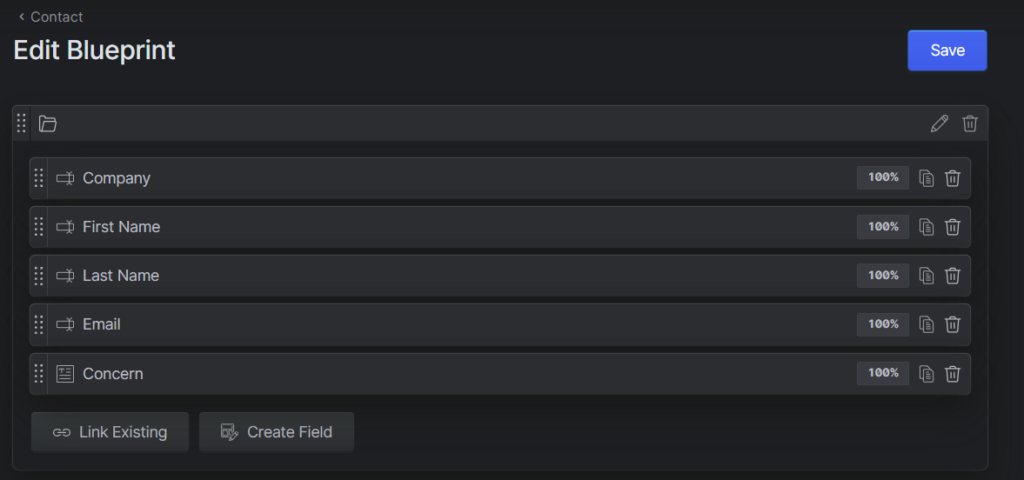Delete the Last Name field

953,276
